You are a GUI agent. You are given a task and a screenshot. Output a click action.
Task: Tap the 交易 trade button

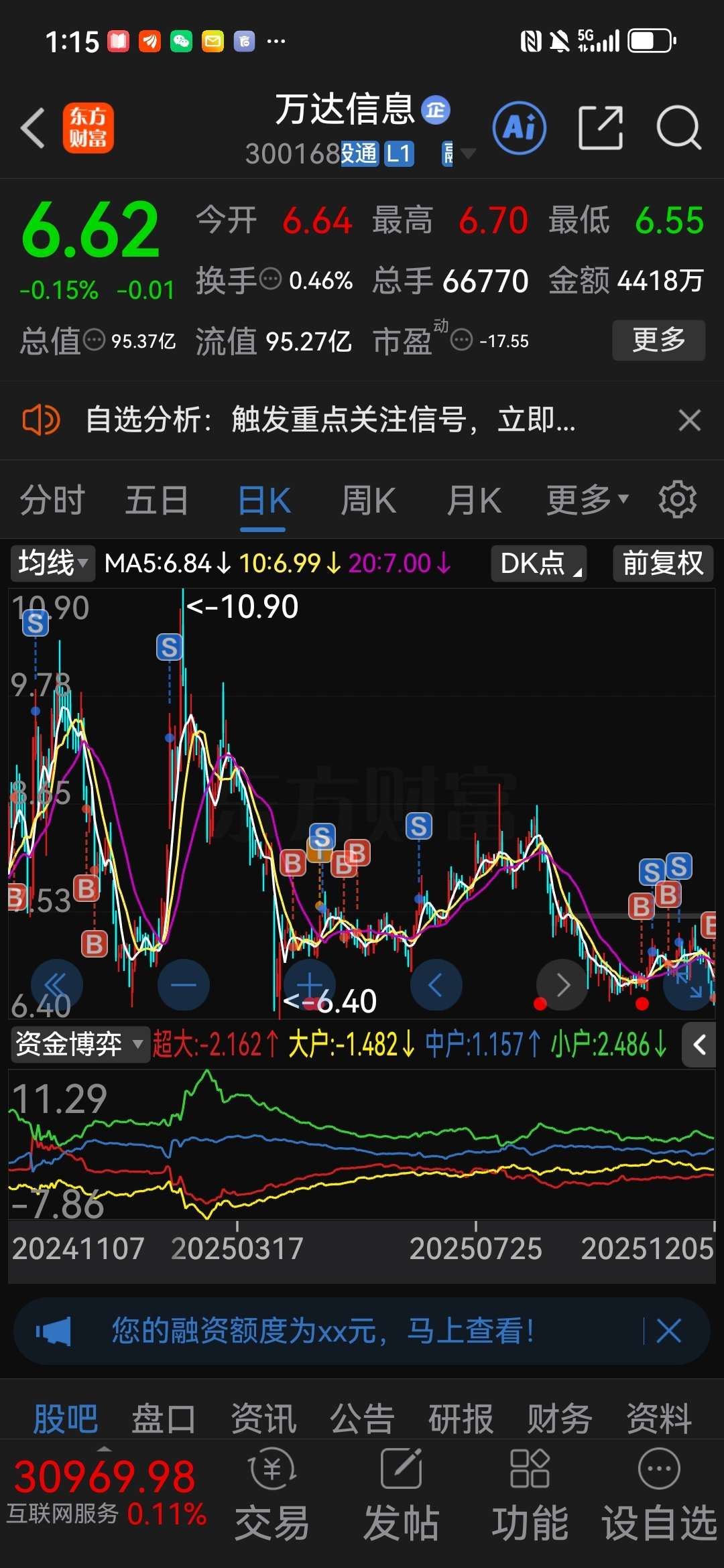point(272,1496)
